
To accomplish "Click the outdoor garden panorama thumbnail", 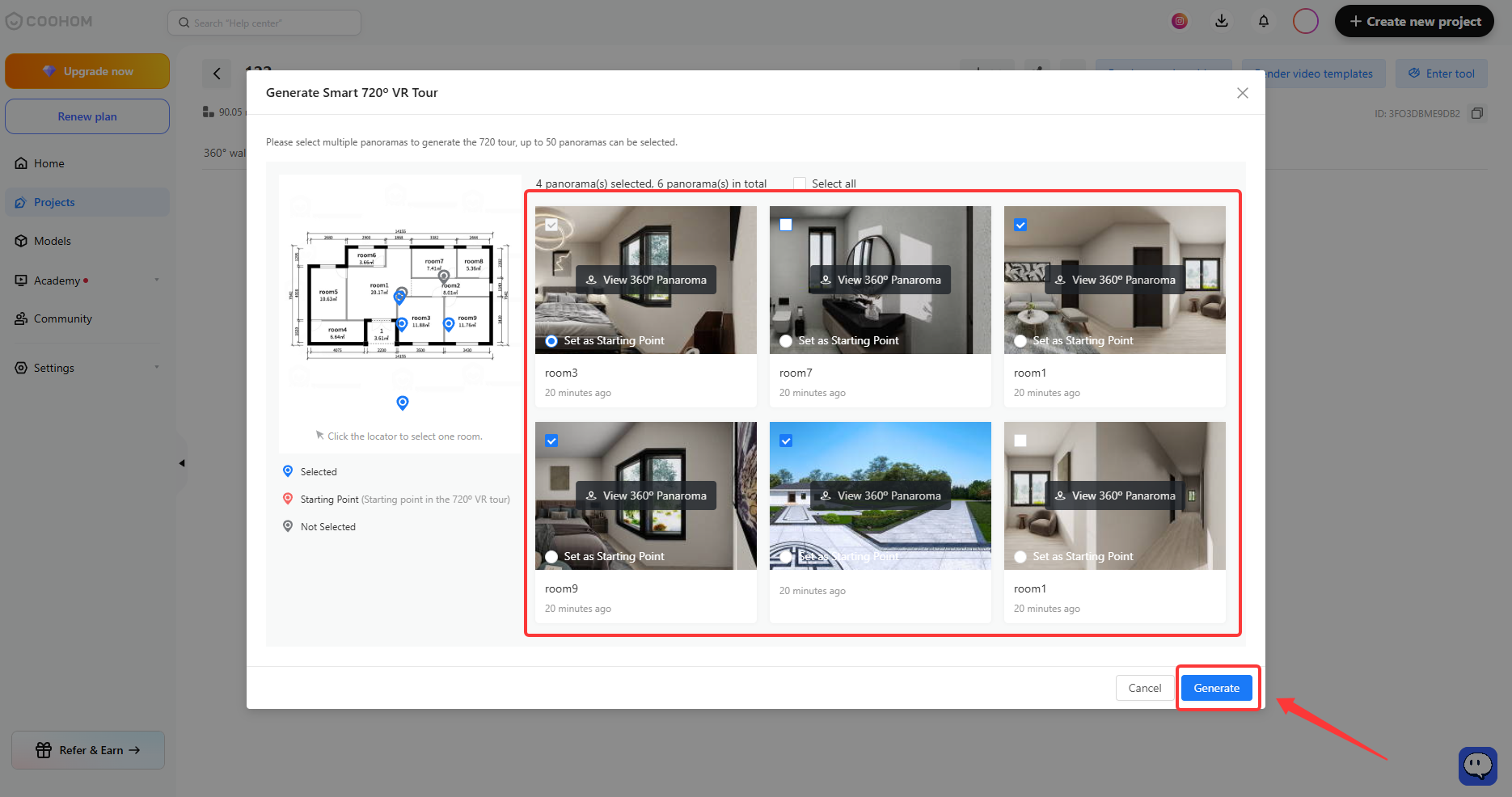I will click(881, 495).
